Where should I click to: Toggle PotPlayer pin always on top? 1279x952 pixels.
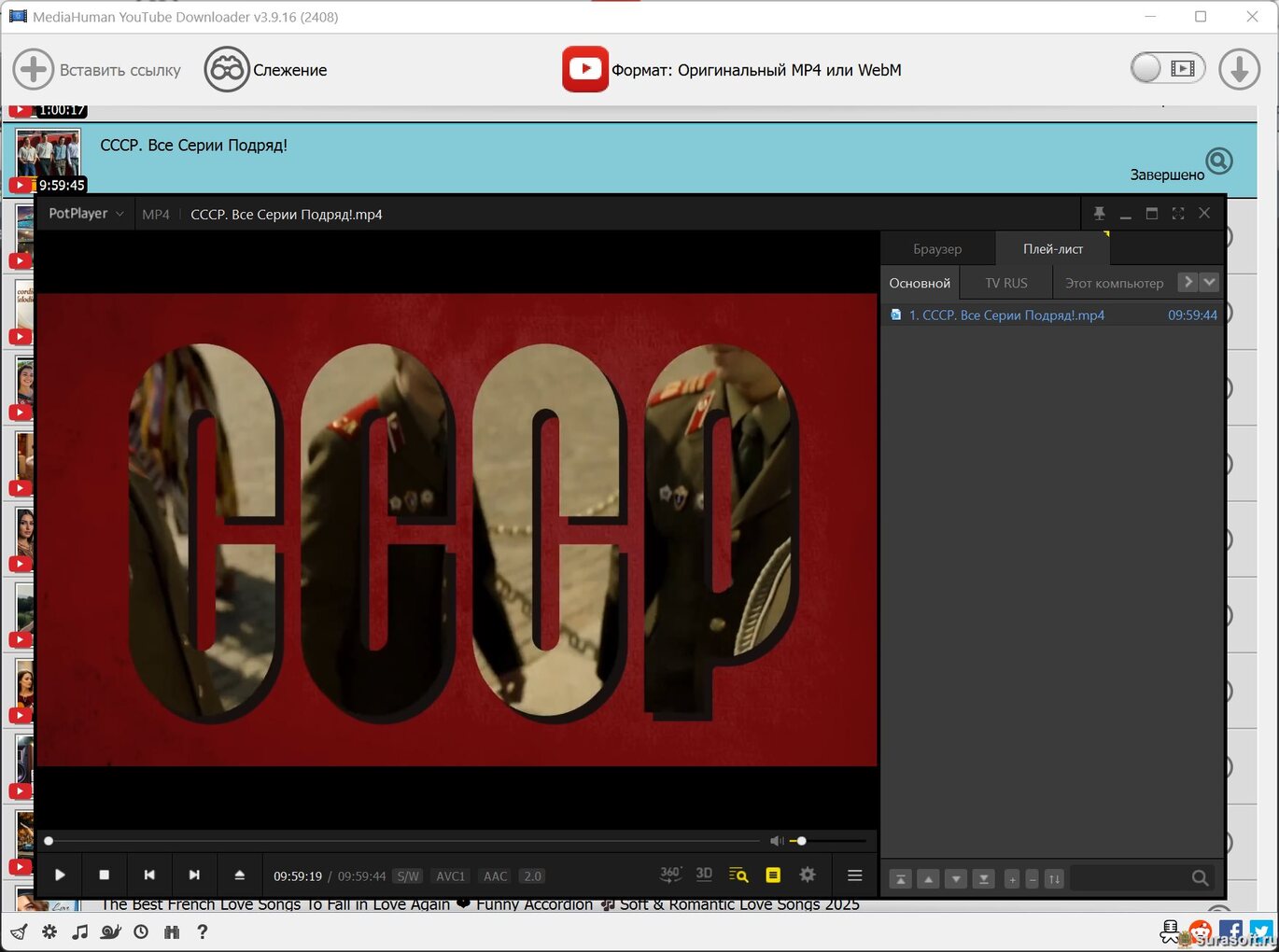(1099, 214)
